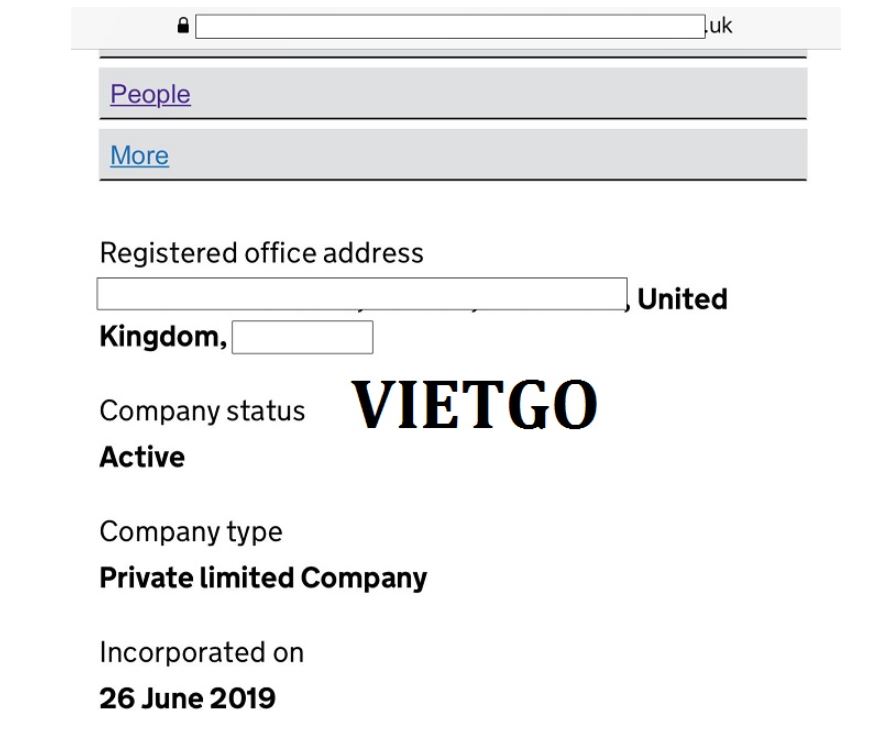Viewport: 892px width, 746px height.
Task: Open the More tab
Action: 139,155
